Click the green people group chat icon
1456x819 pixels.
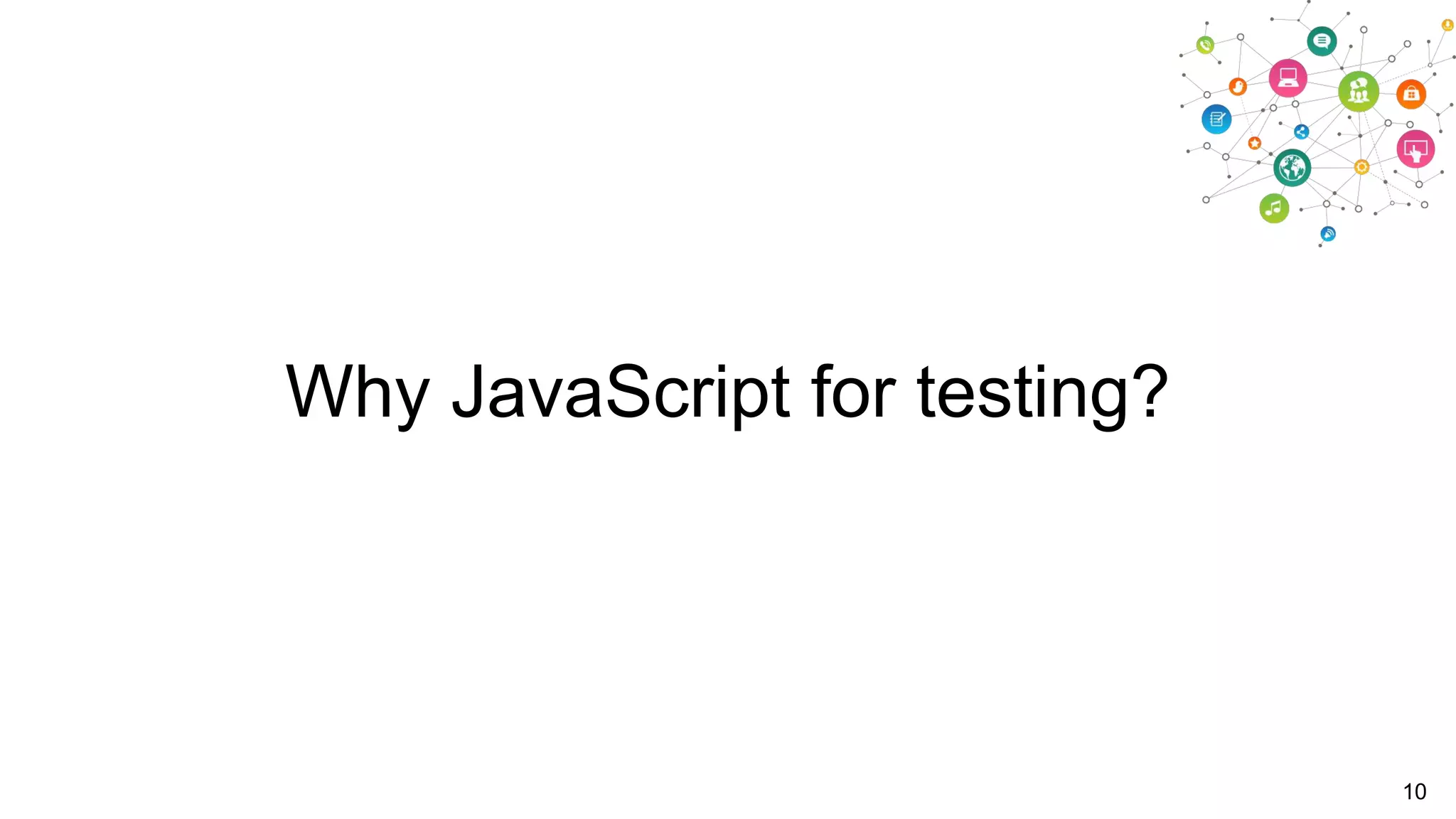[x=1359, y=92]
